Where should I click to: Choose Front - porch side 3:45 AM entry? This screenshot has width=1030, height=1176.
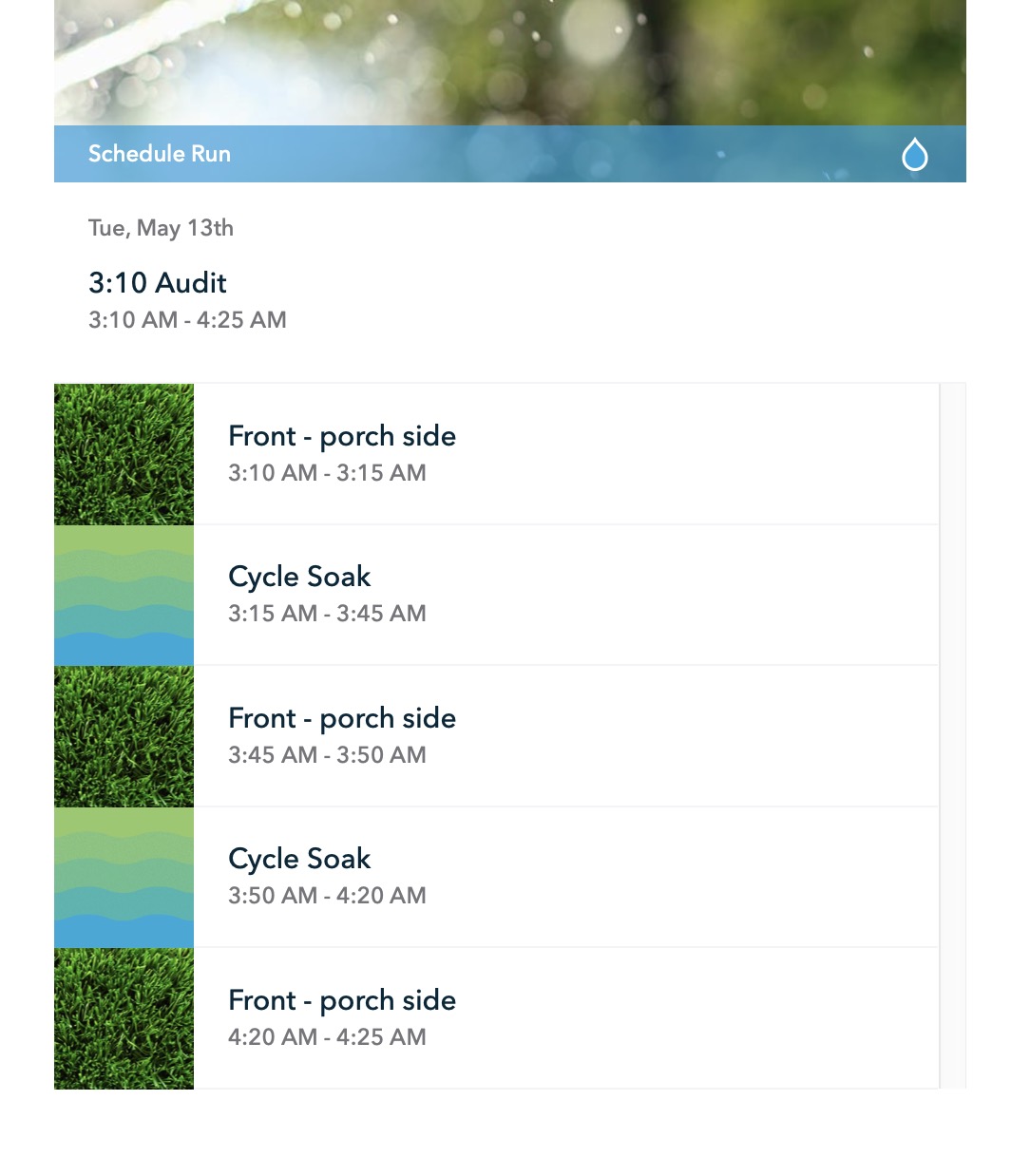click(x=496, y=736)
